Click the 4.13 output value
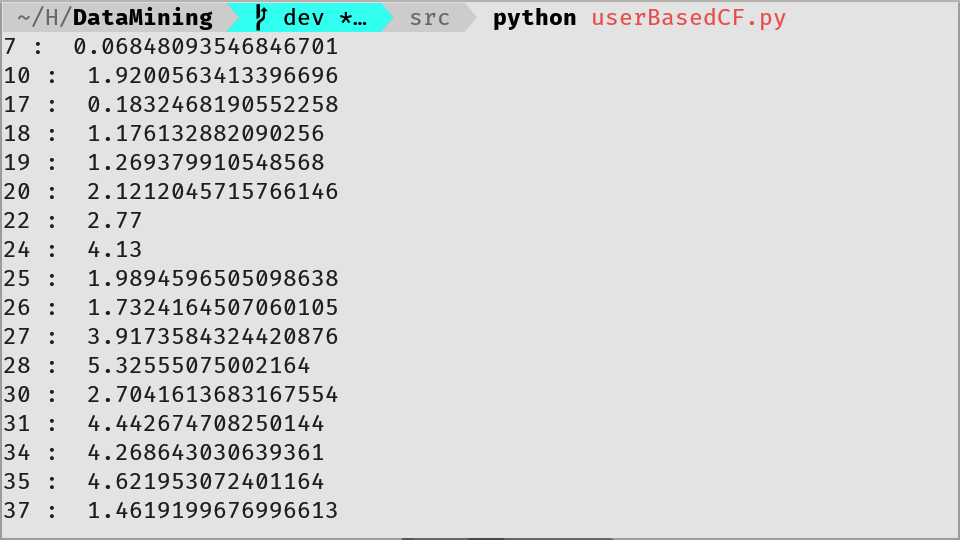 pos(114,250)
